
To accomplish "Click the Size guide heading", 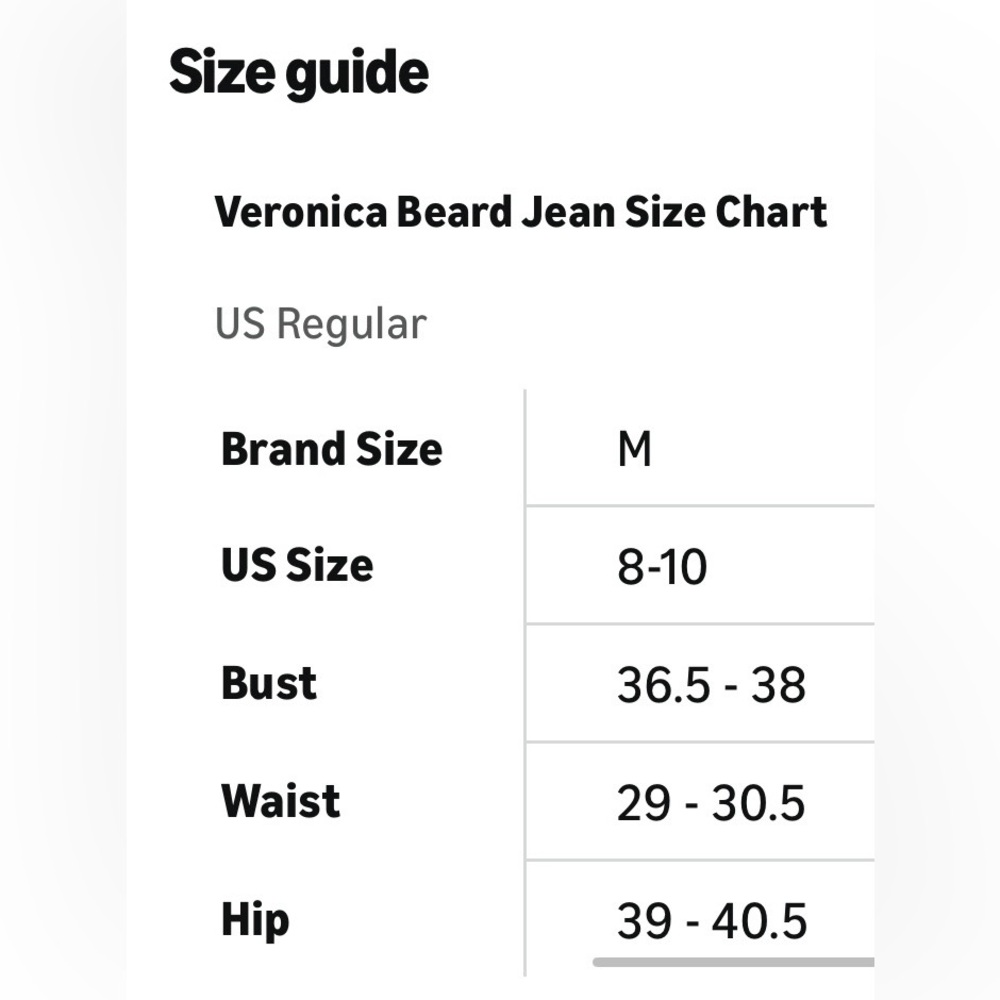I will click(x=298, y=75).
